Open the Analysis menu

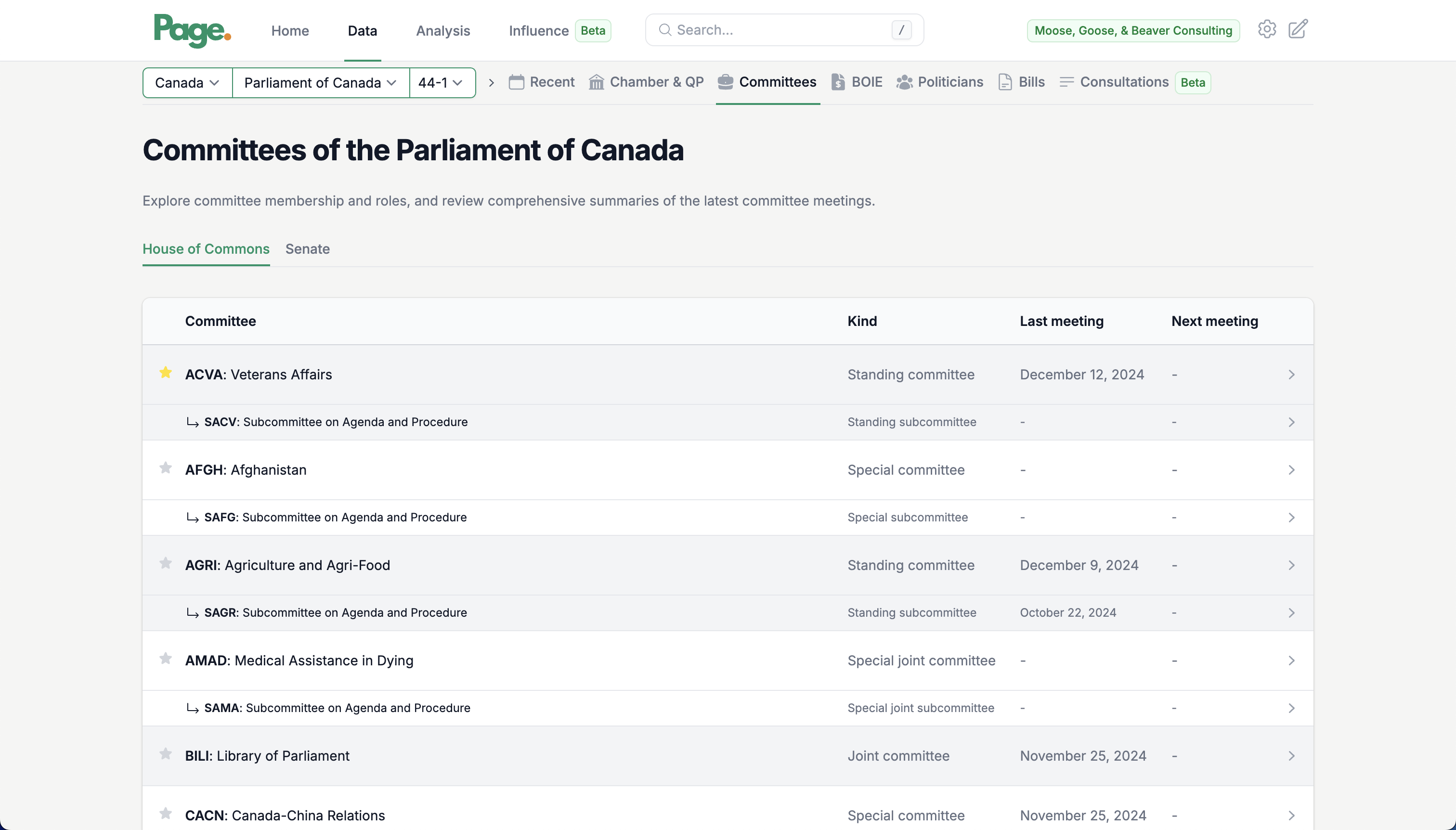point(443,31)
